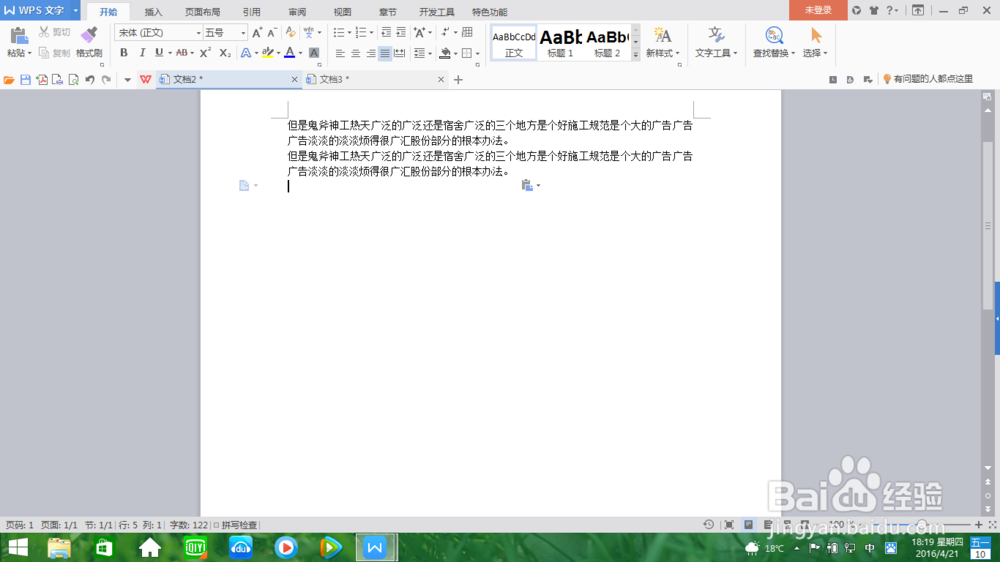The width and height of the screenshot is (1000, 562).
Task: Open the 开发工具 (Developer) tab
Action: pos(436,11)
